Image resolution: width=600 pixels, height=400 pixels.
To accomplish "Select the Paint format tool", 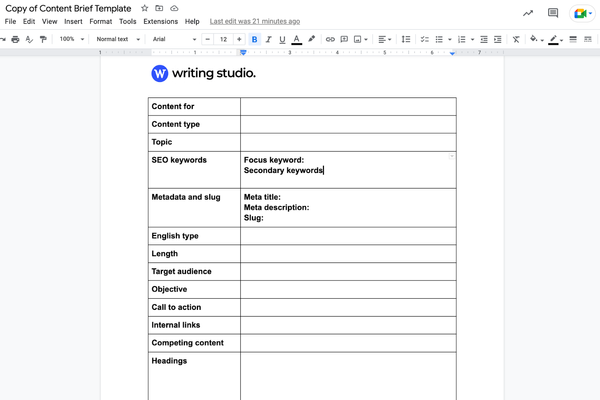I will [43, 39].
